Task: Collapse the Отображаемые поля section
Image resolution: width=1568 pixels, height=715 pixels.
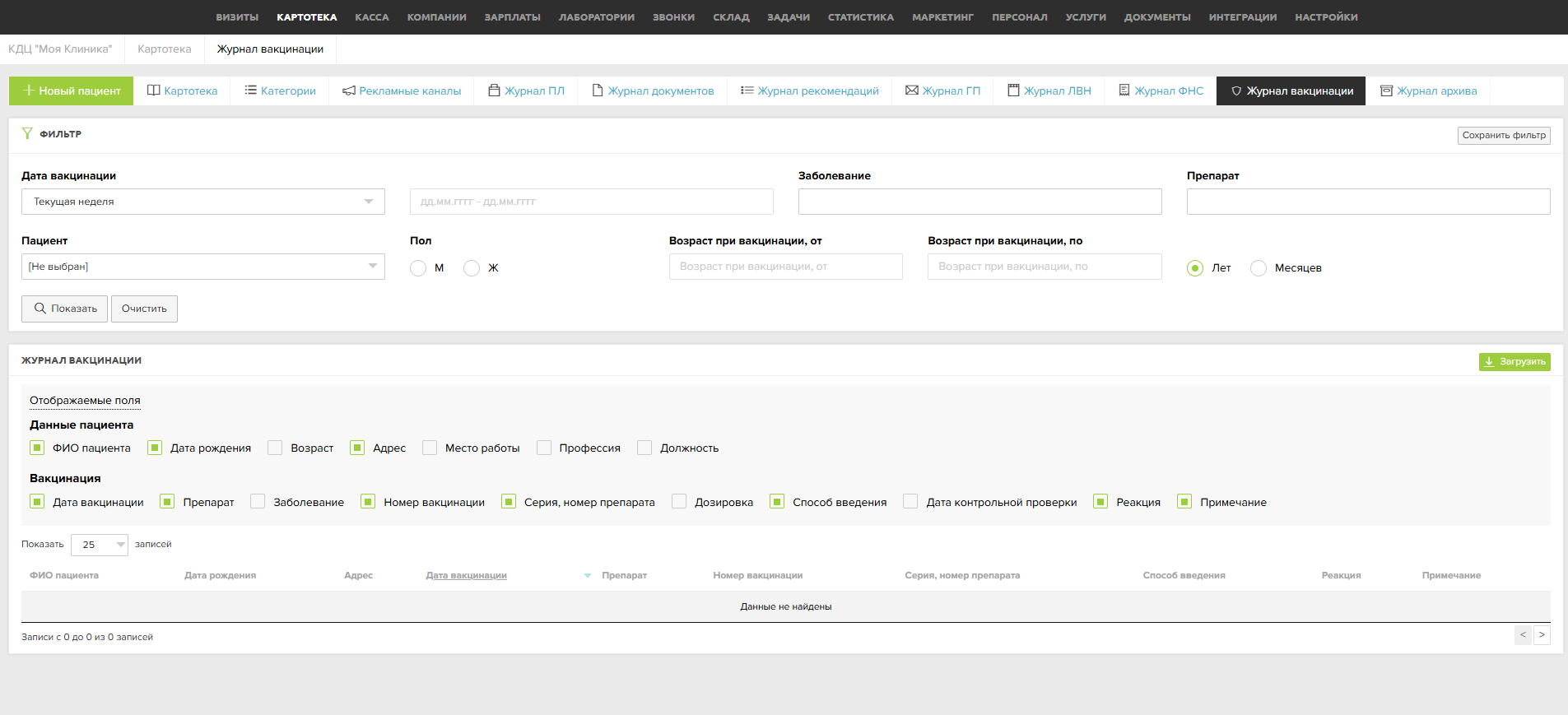Action: 85,401
